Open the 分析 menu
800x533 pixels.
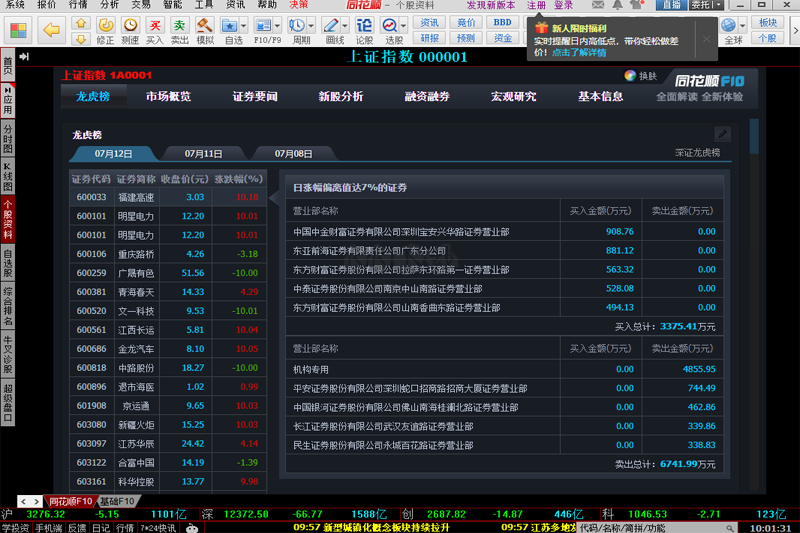point(109,5)
